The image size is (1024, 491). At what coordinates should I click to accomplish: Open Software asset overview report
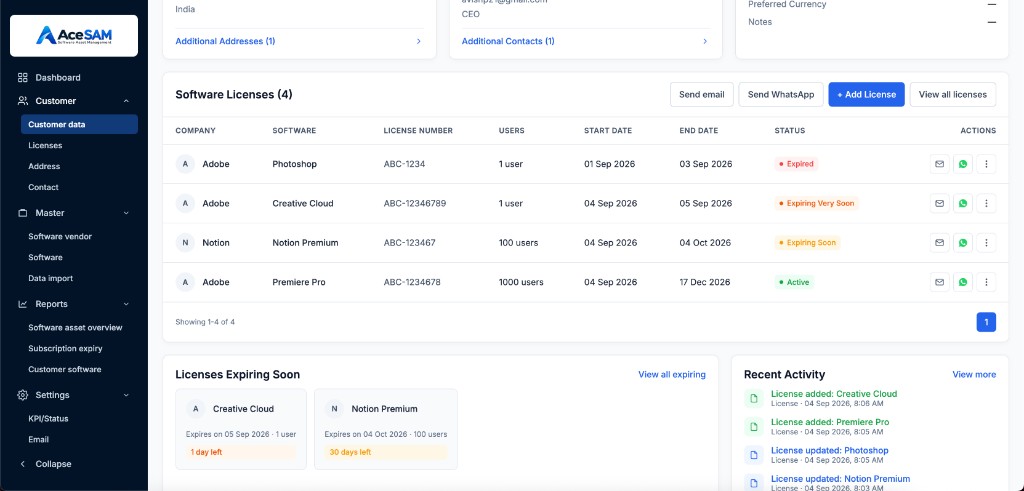pyautogui.click(x=75, y=328)
